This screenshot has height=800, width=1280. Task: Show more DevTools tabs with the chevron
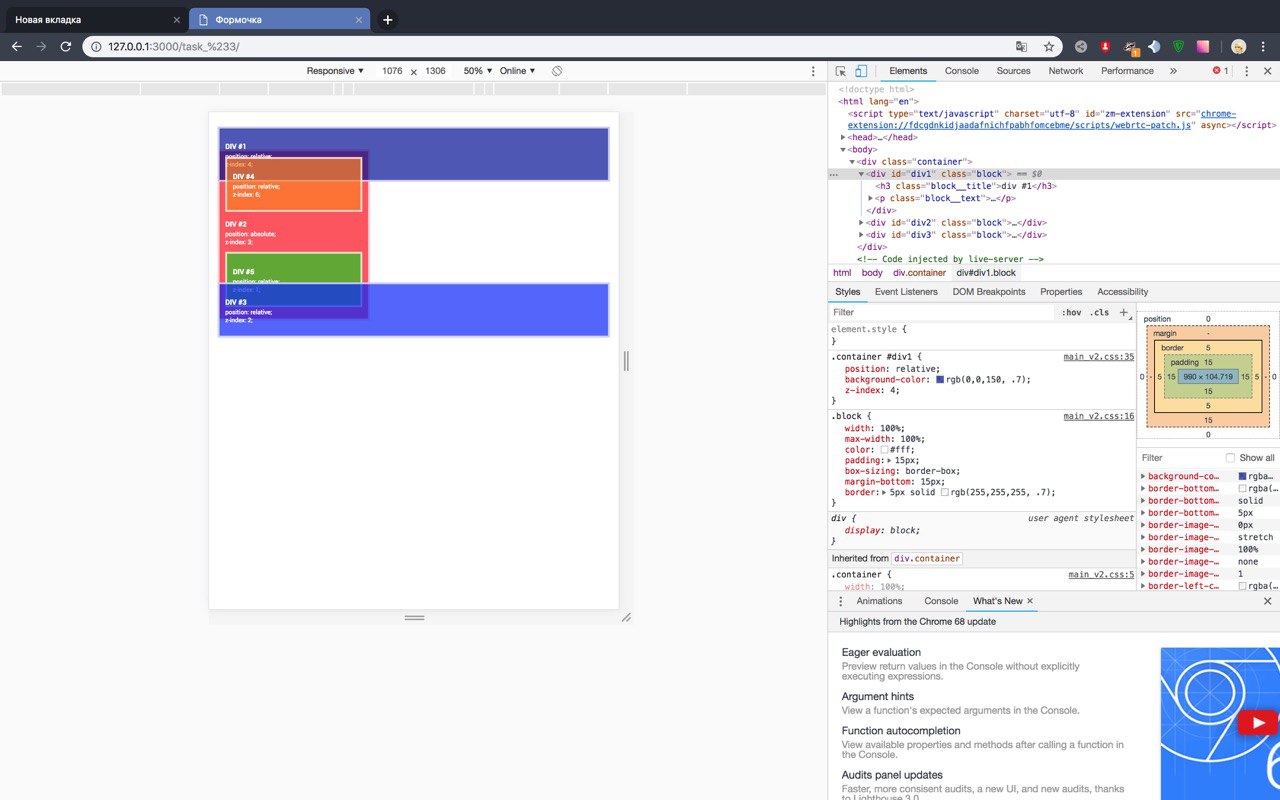[1173, 71]
